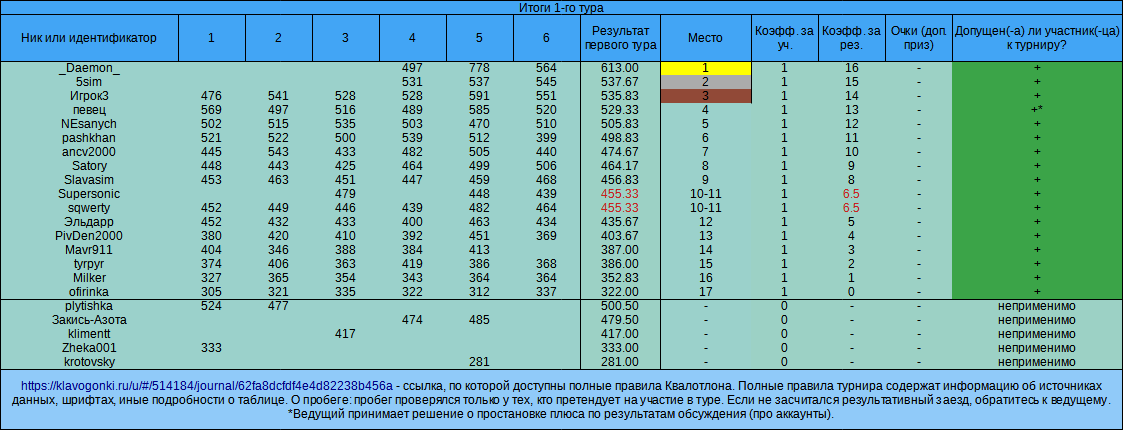1123x430 pixels.
Task: Click the 'Допущен(-а) ли участник(-ца) к турниру?' header
Action: [1037, 38]
